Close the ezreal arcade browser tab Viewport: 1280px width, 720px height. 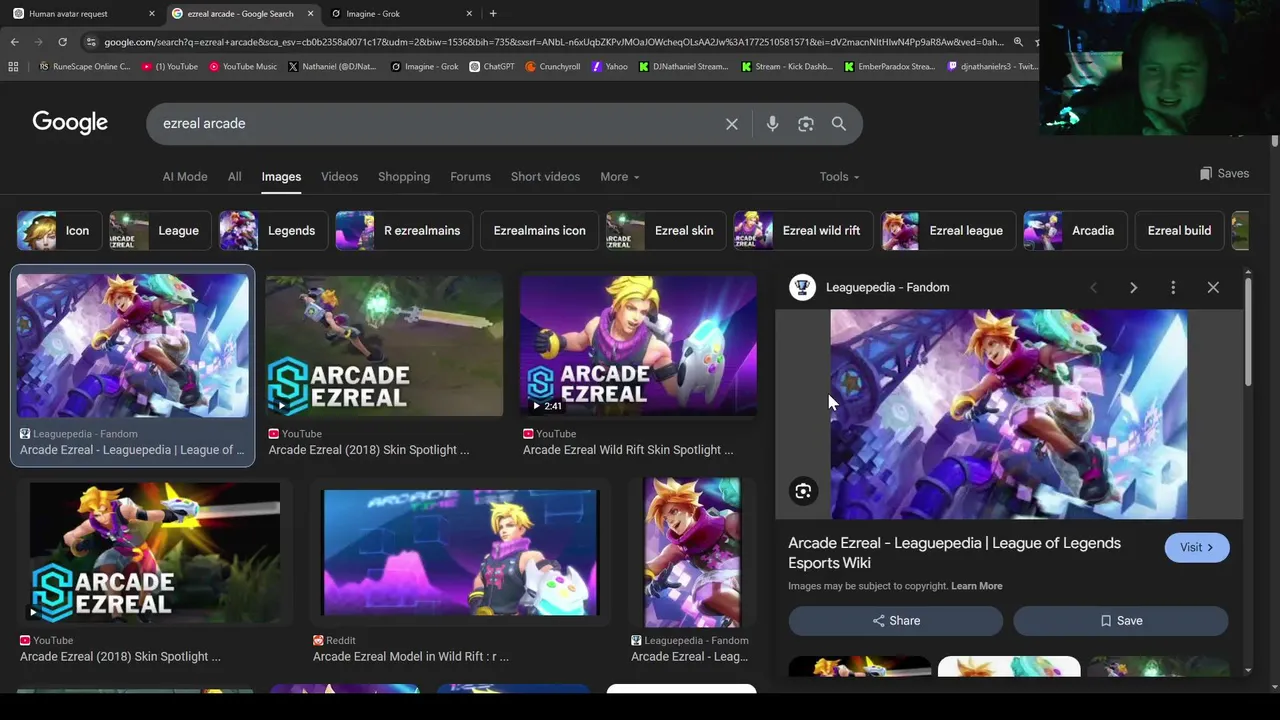coord(310,14)
